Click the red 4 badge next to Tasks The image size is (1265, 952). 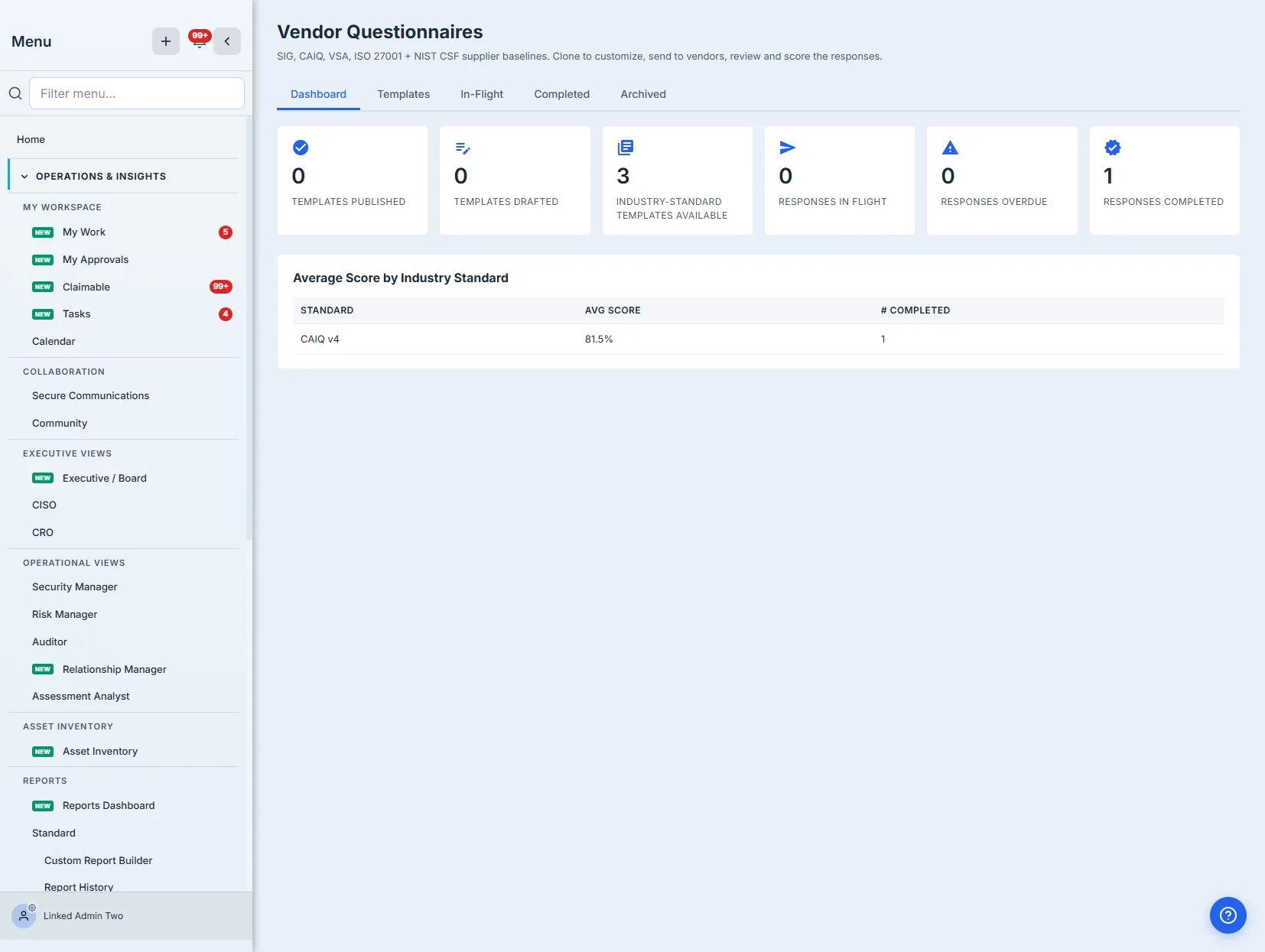click(226, 314)
